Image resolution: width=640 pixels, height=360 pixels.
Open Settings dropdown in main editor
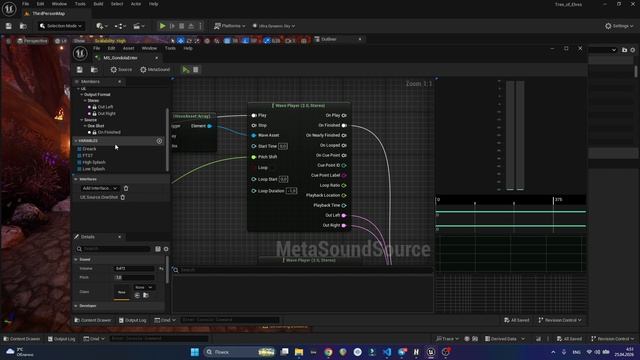click(x=620, y=26)
